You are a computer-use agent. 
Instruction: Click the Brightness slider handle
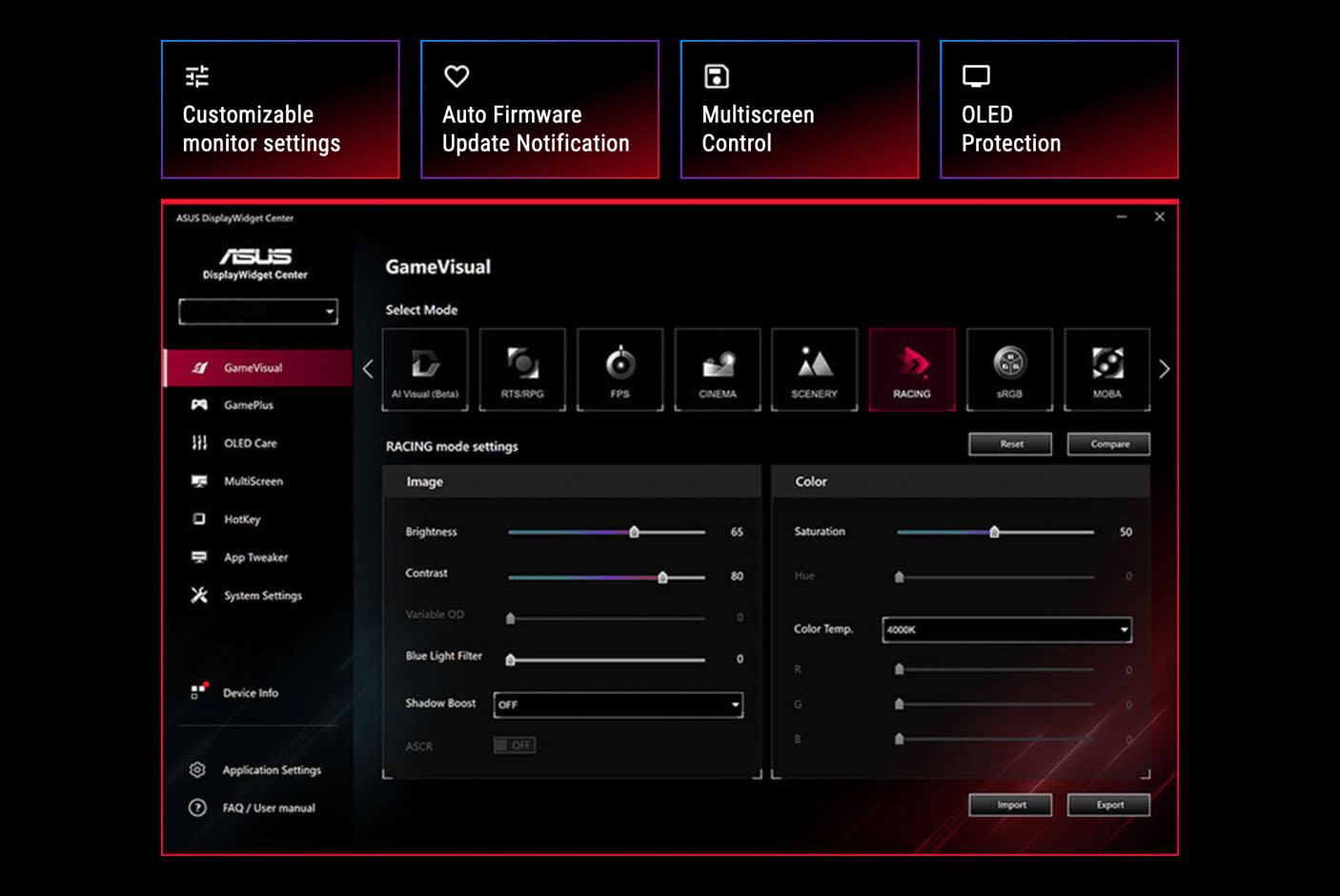tap(634, 532)
